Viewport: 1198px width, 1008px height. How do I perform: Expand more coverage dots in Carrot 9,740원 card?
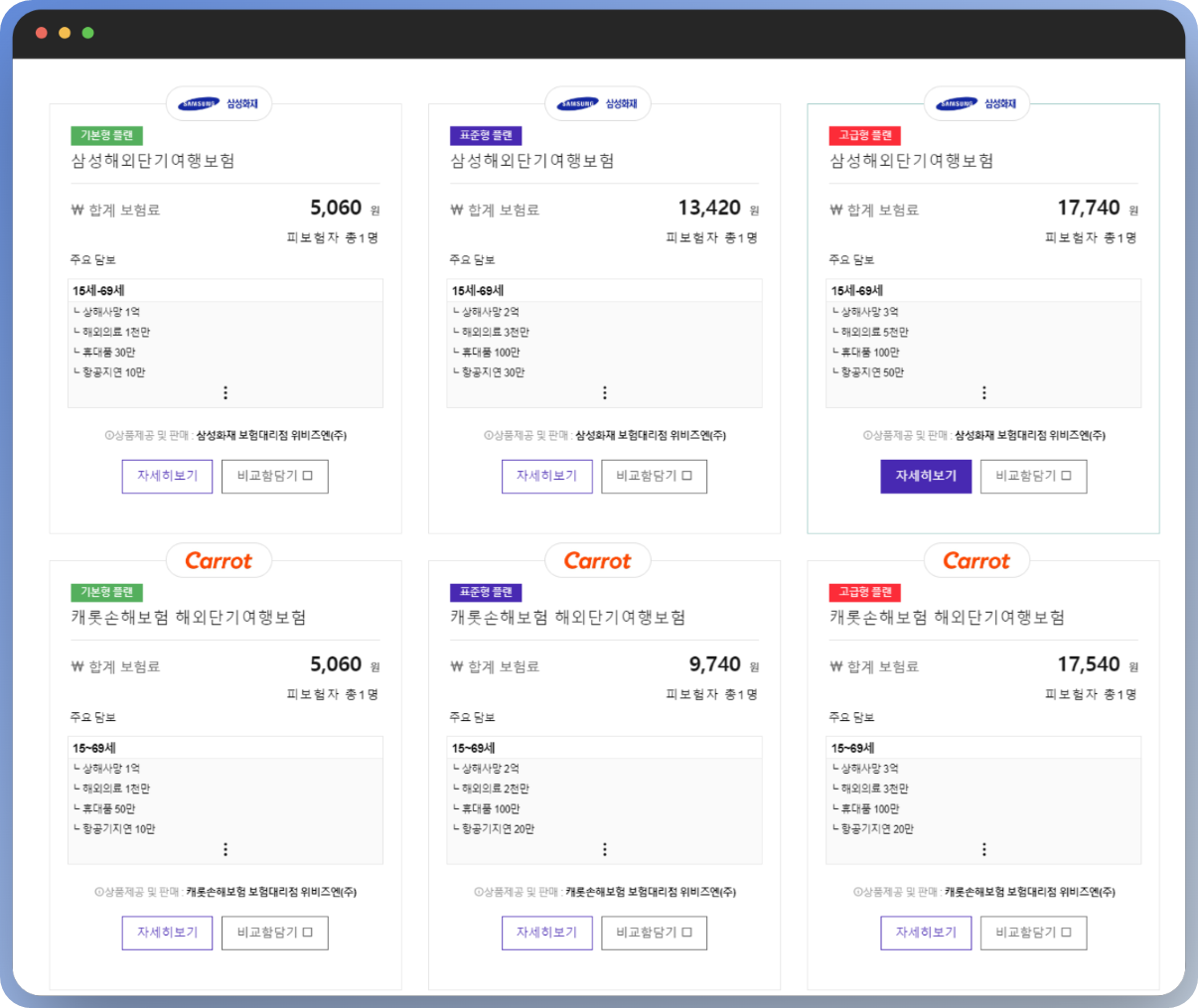pos(605,849)
